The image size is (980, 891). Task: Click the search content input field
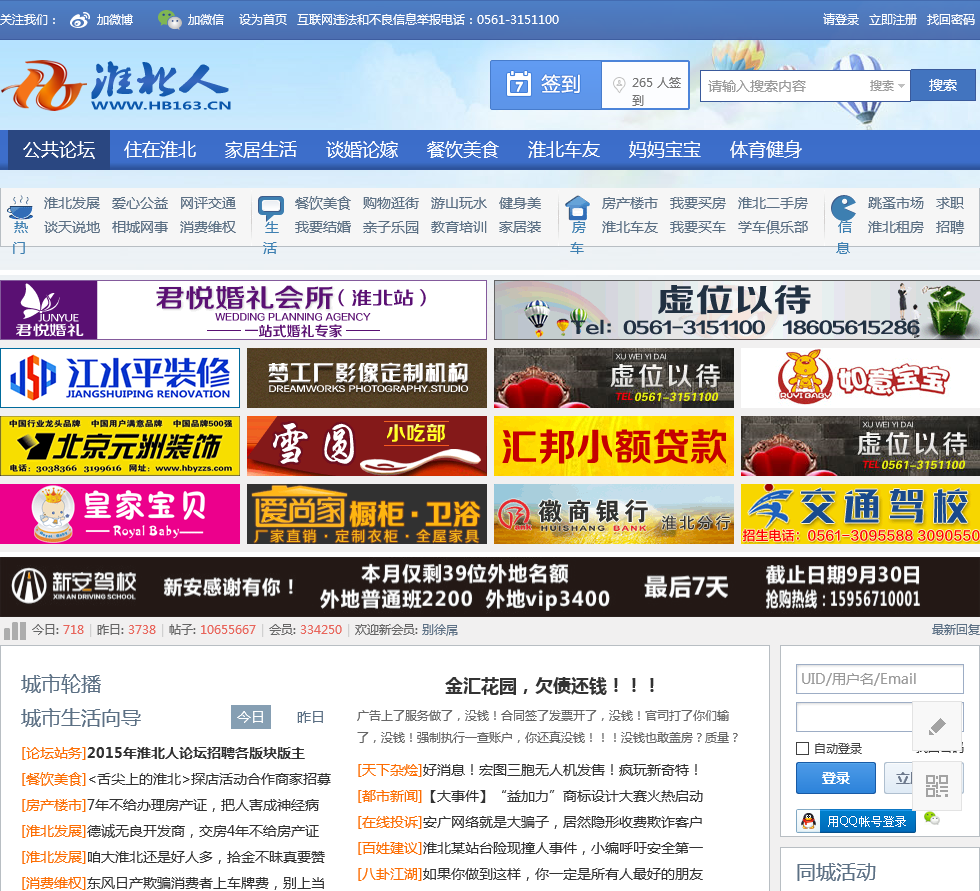click(784, 86)
